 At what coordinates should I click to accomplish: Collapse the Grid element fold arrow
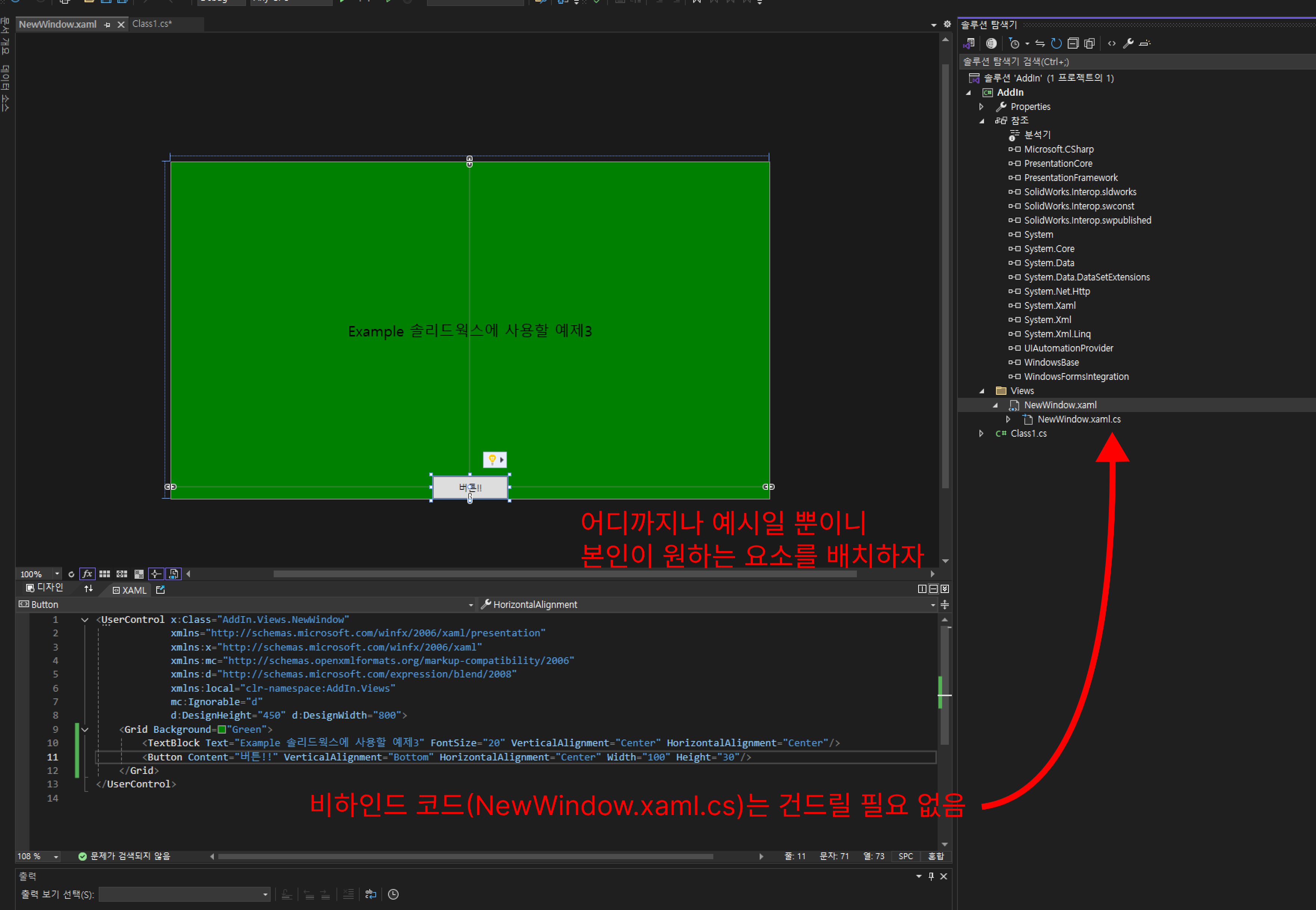85,730
